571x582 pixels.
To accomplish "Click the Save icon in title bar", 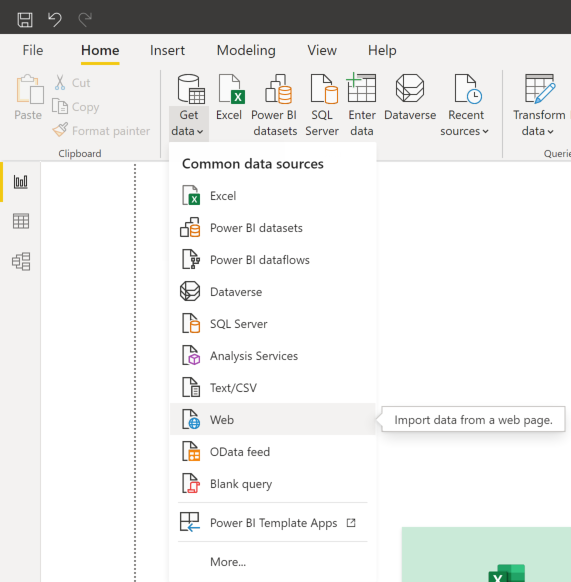I will [25, 19].
